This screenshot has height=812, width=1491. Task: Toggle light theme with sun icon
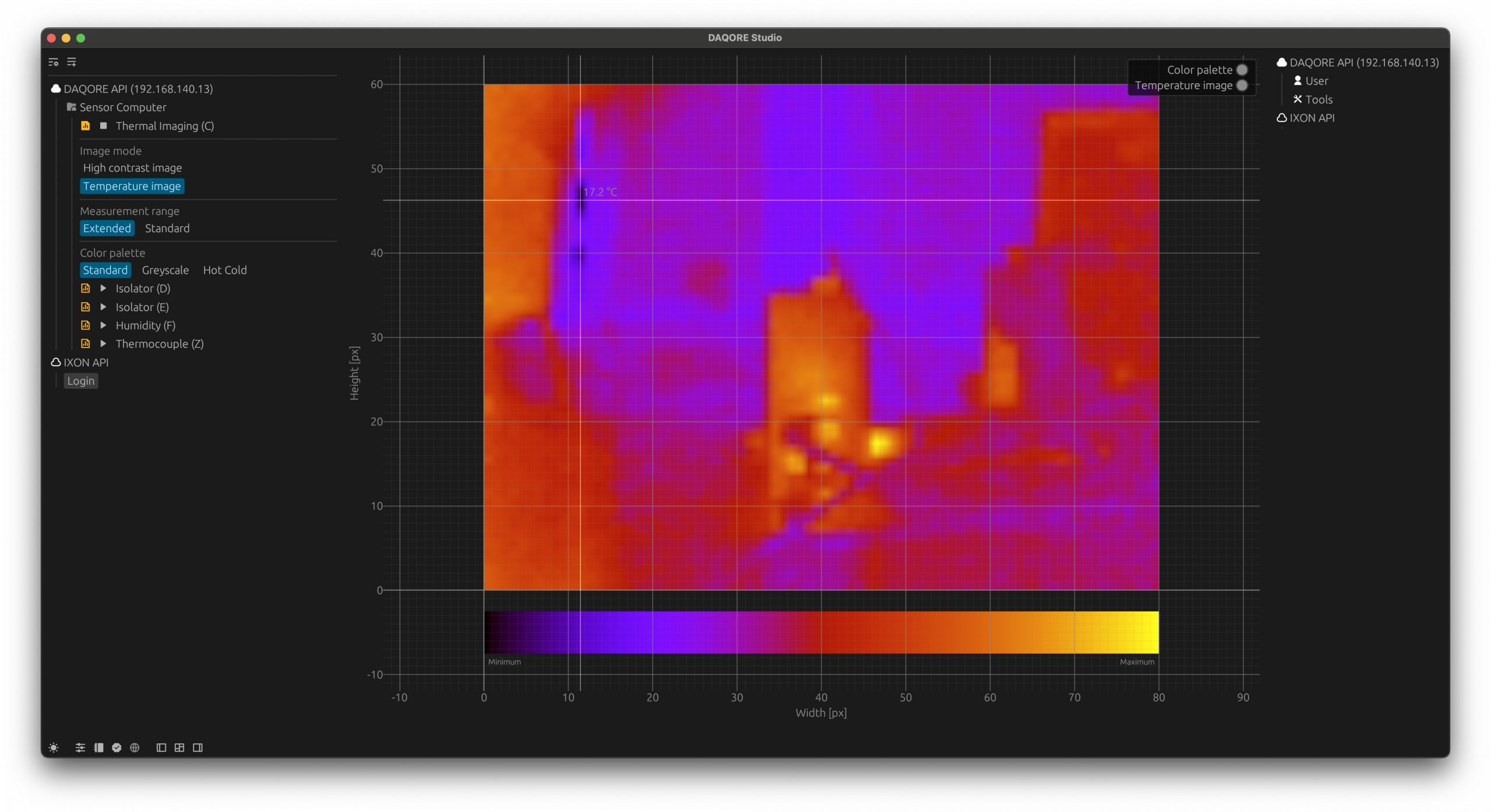coord(54,747)
